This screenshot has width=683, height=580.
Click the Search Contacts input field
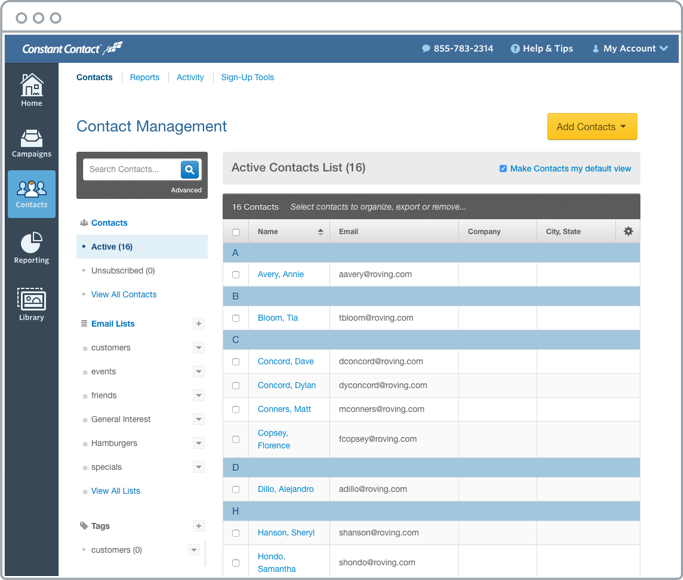coord(131,169)
